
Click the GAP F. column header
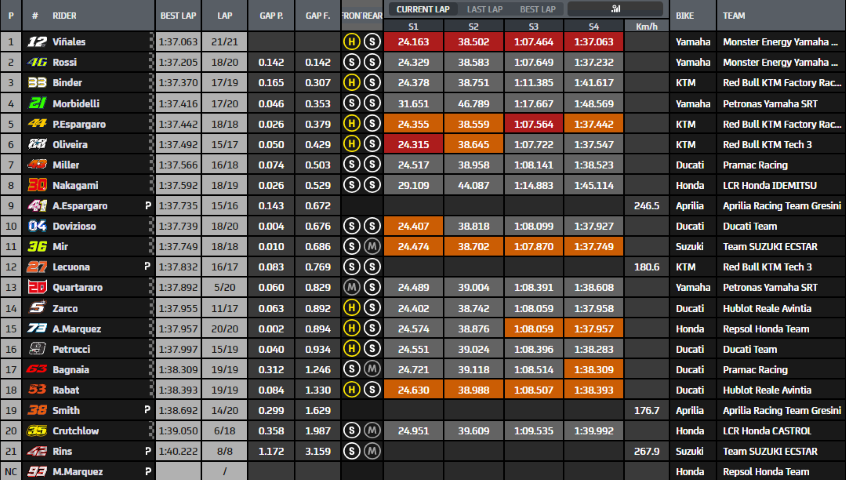pos(317,17)
